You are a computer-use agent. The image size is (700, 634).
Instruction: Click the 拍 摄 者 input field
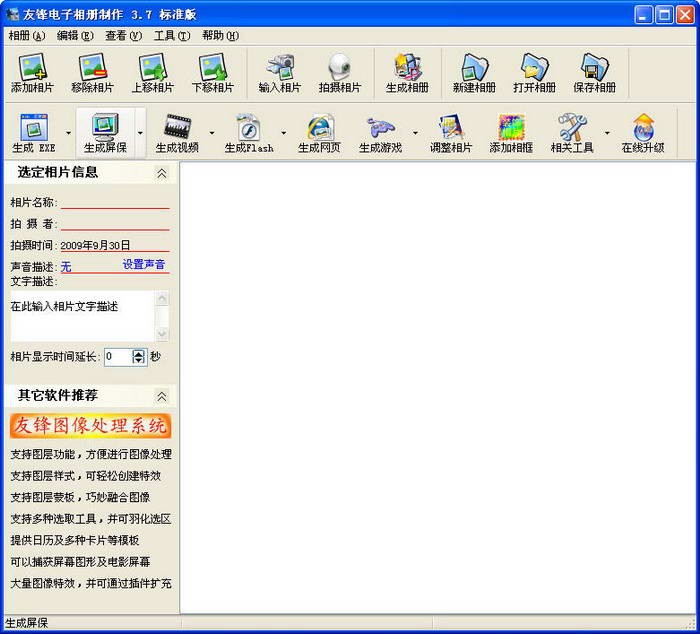click(115, 224)
